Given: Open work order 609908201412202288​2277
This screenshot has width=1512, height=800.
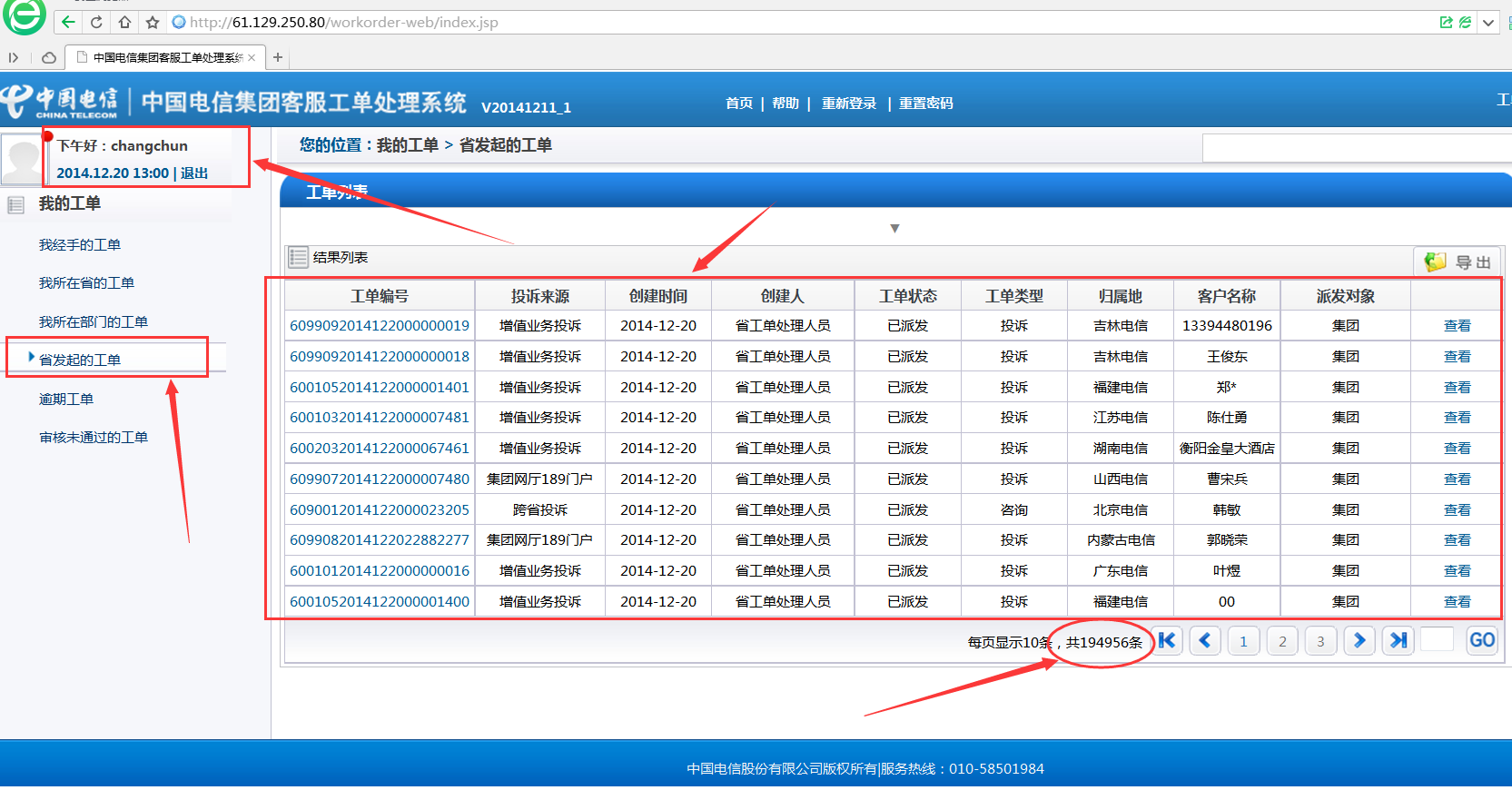Looking at the screenshot, I should click(x=380, y=539).
